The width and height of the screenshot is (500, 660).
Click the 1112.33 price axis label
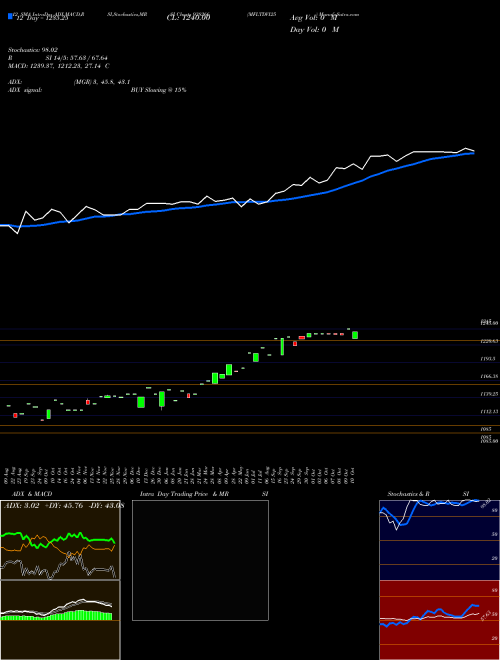[489, 411]
